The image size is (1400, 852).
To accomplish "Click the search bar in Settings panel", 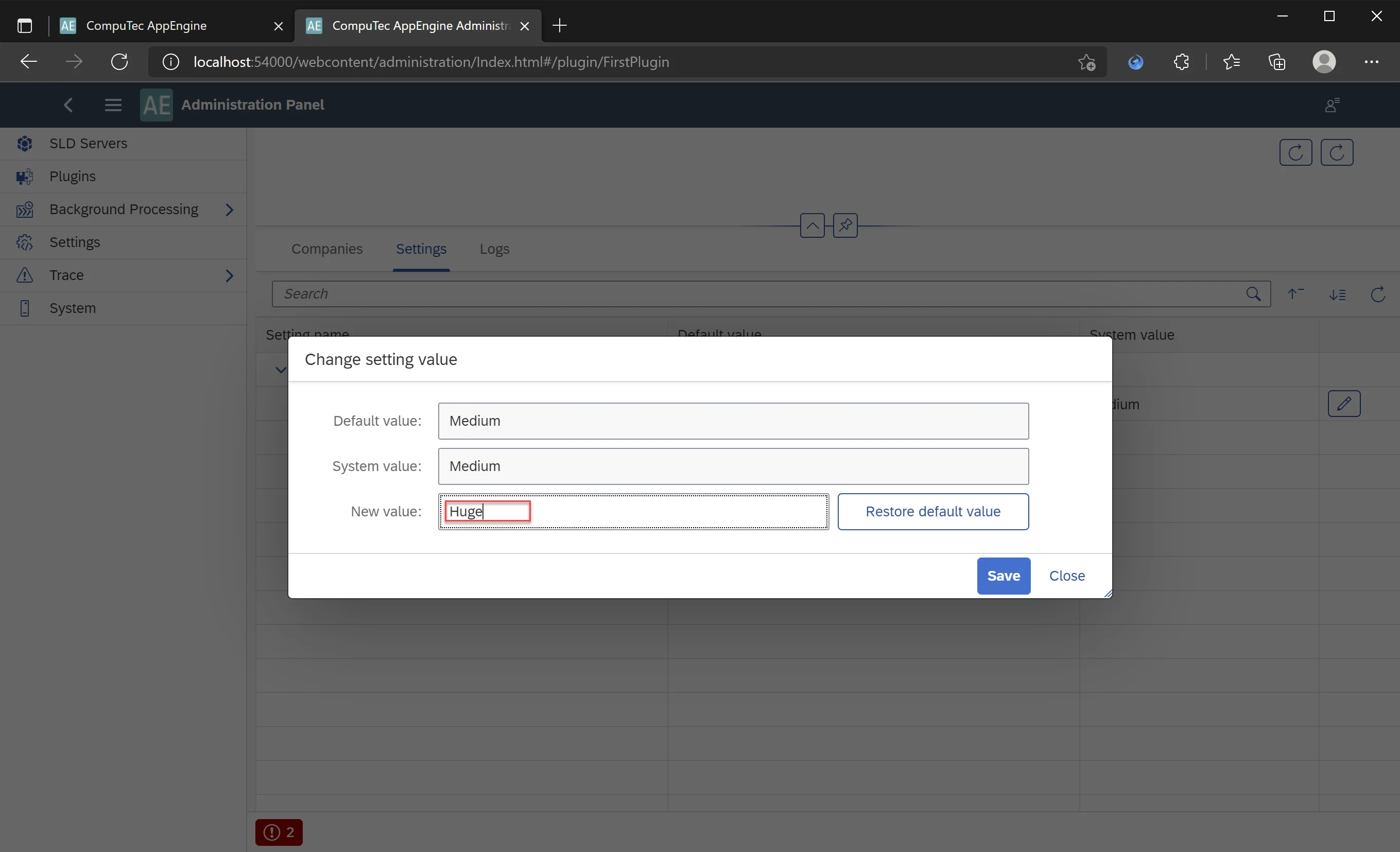I will pos(769,293).
